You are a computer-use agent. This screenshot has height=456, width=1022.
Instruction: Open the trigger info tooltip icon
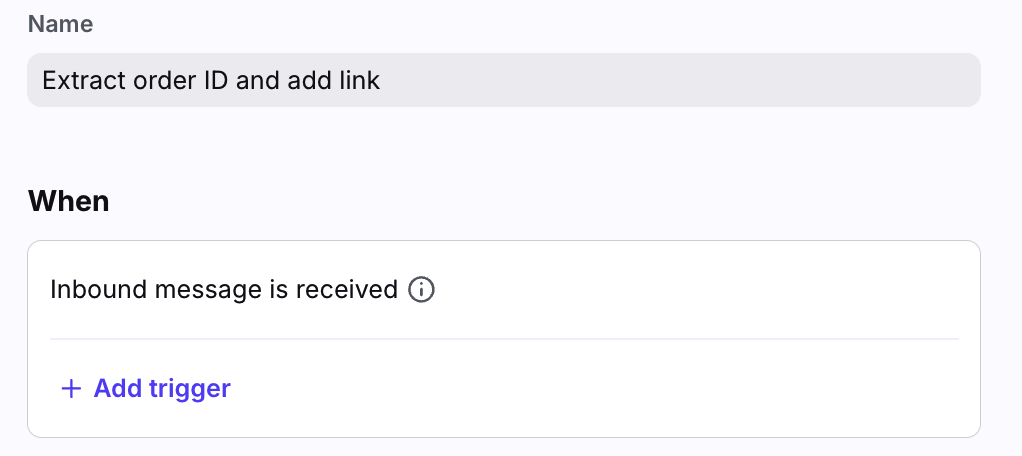coord(422,290)
